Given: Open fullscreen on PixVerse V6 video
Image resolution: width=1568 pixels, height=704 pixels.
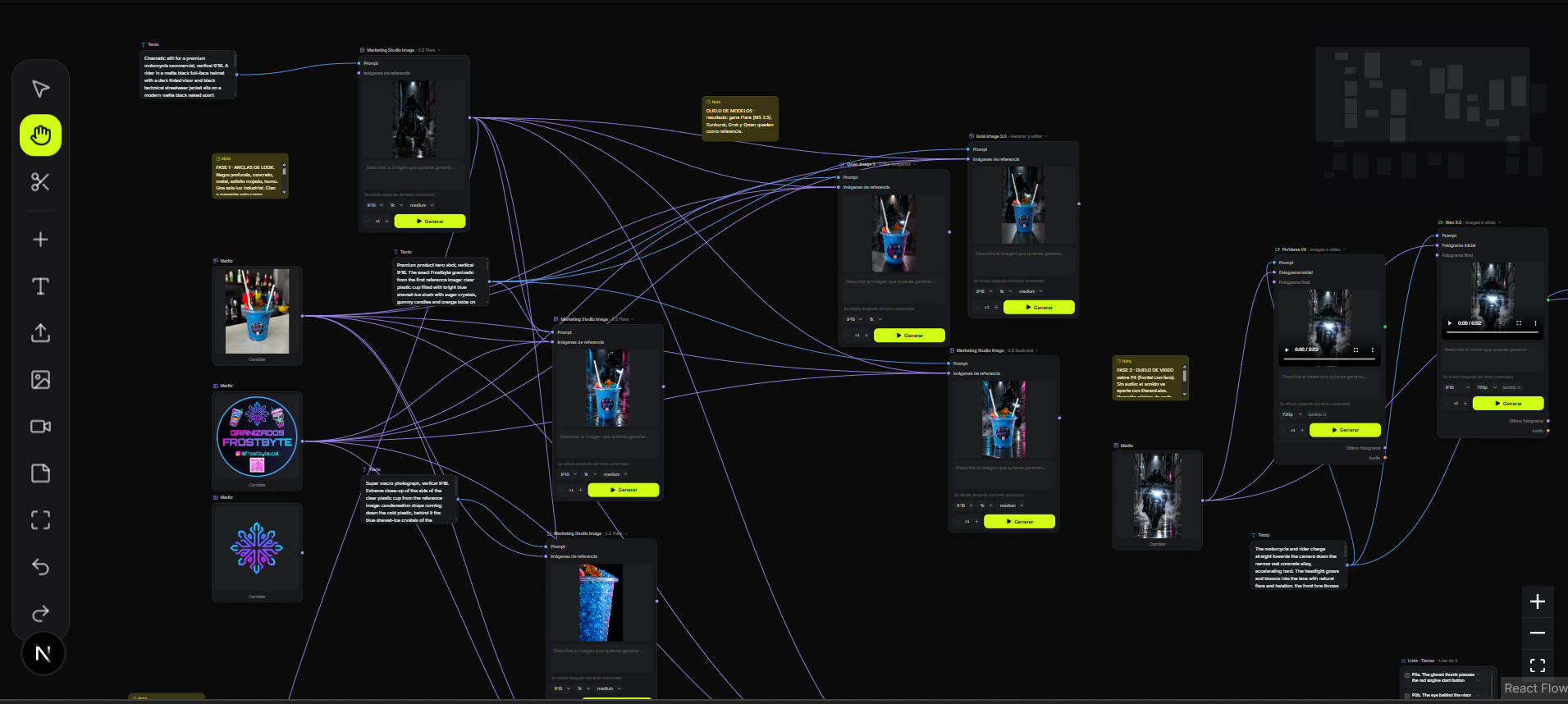Looking at the screenshot, I should pyautogui.click(x=1355, y=350).
